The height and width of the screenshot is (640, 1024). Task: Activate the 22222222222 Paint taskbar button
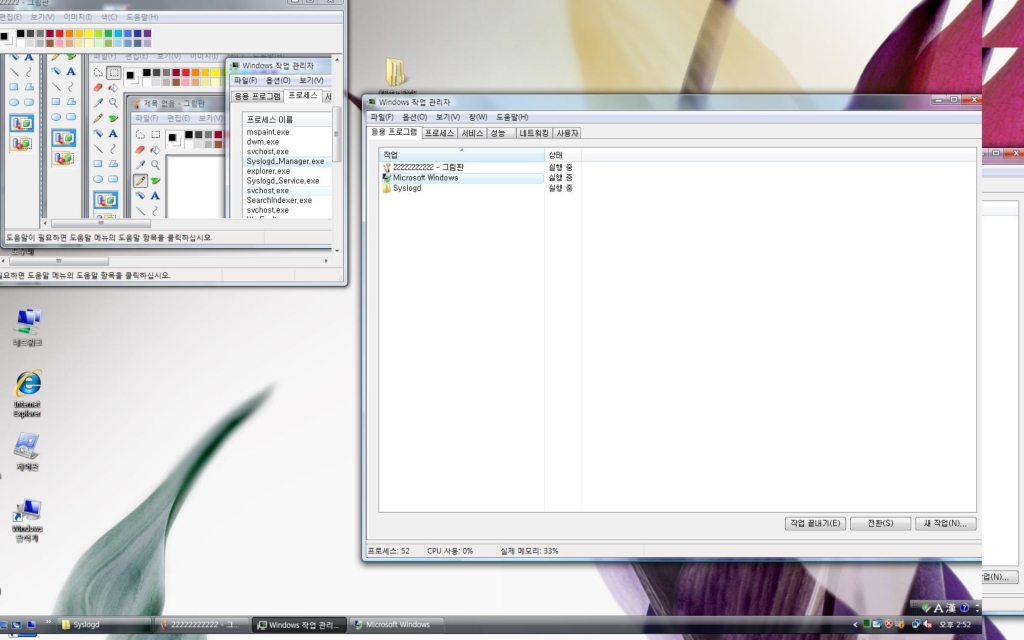click(x=202, y=624)
